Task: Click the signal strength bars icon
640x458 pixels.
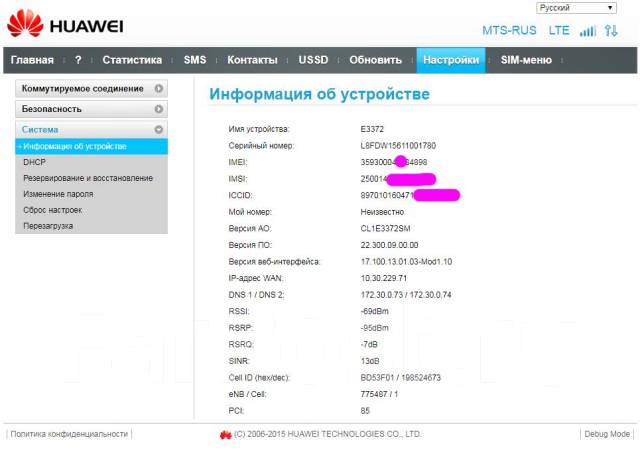Action: pos(588,31)
